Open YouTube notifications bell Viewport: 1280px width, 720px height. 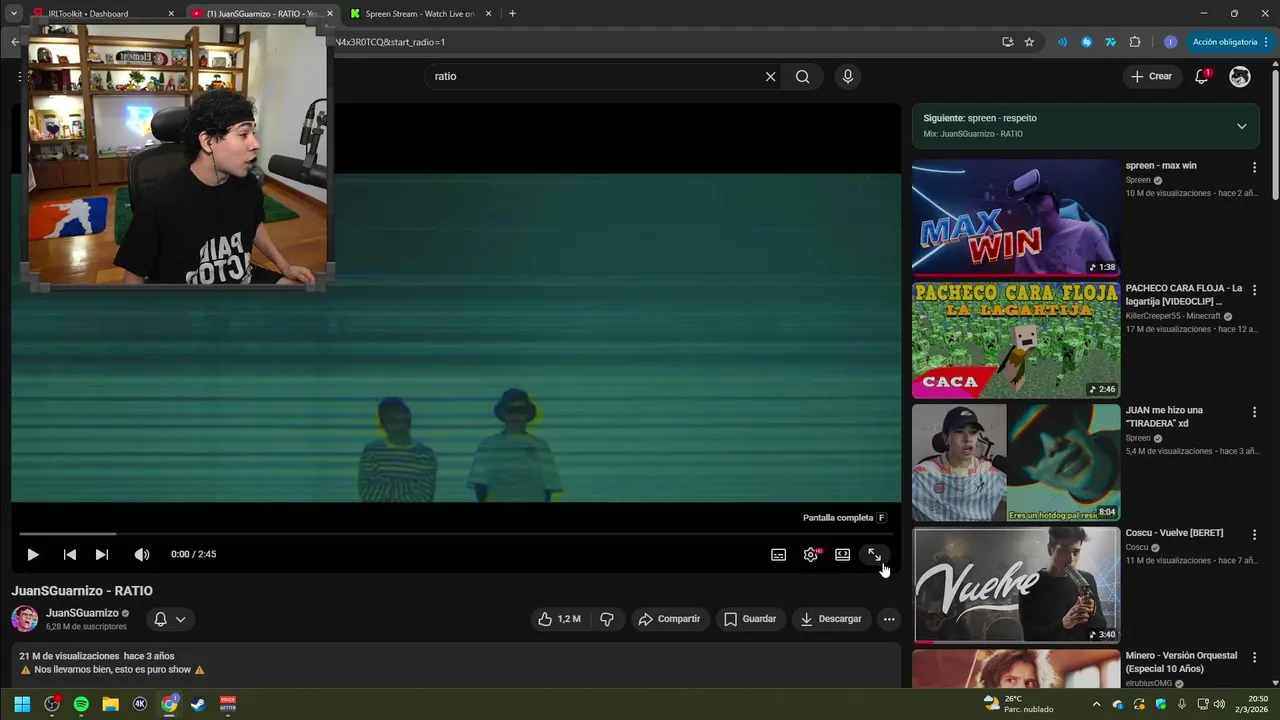point(1202,76)
